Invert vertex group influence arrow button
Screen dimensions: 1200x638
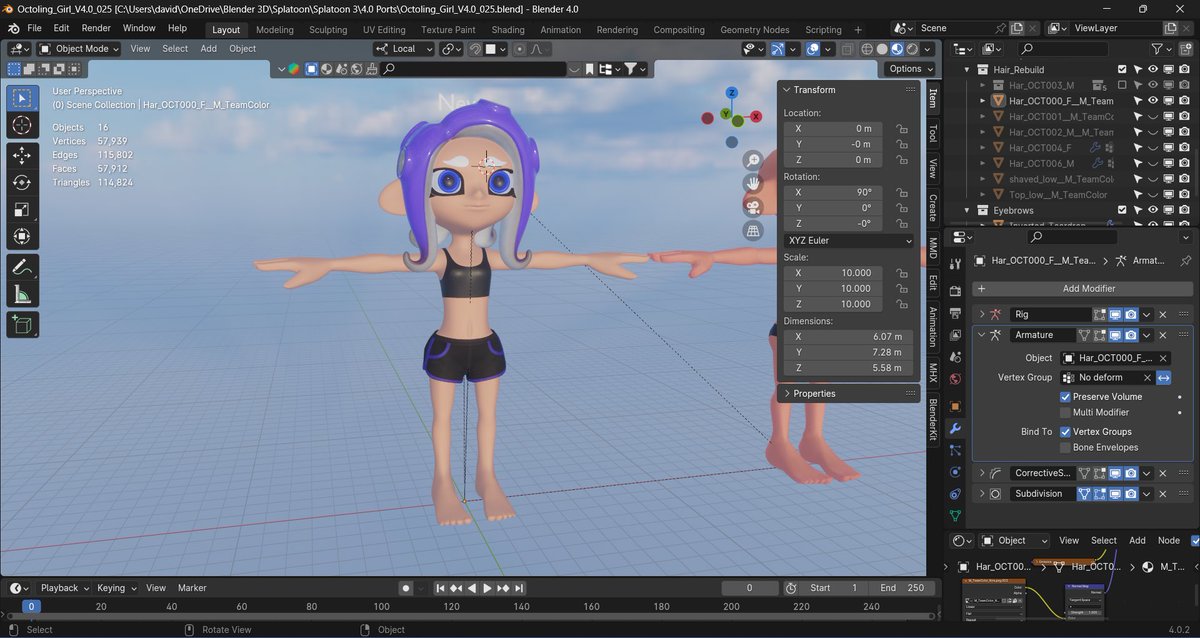click(x=1164, y=378)
